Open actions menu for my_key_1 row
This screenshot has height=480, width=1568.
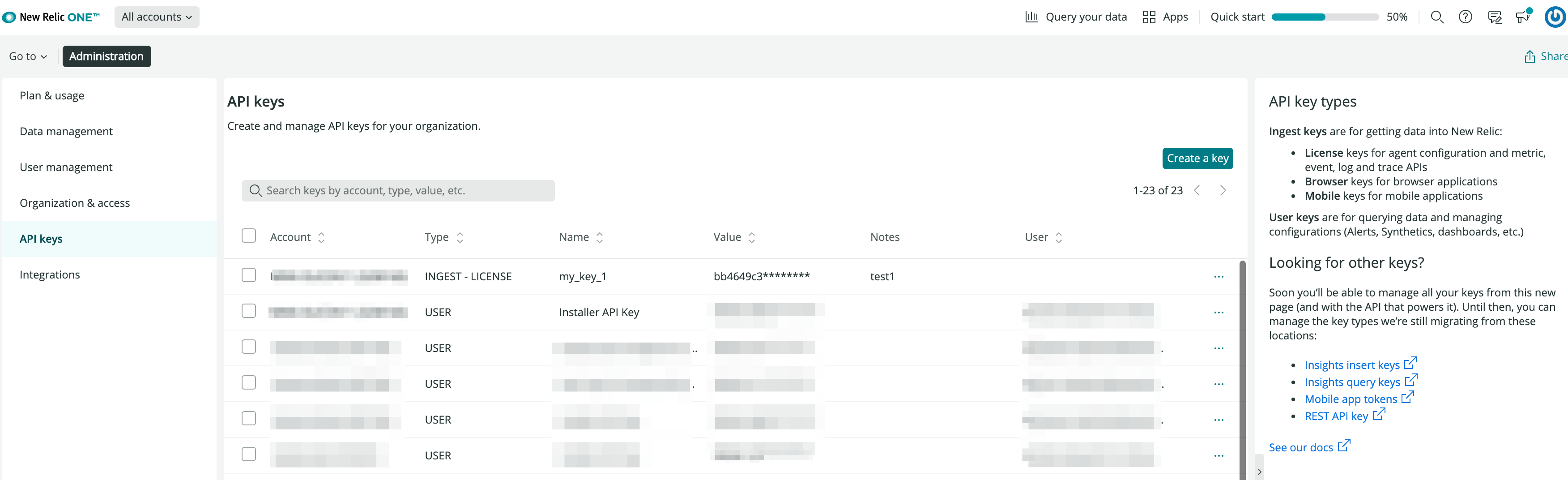[x=1218, y=277]
